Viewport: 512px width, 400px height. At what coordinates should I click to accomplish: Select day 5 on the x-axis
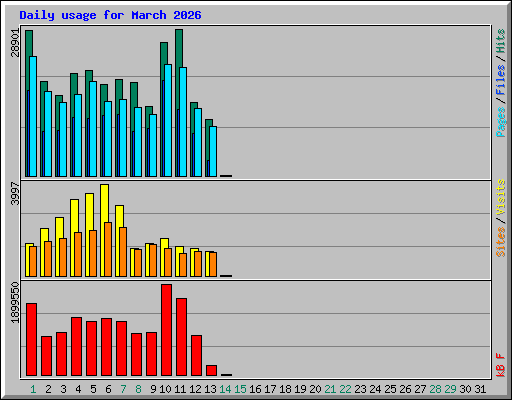click(93, 389)
